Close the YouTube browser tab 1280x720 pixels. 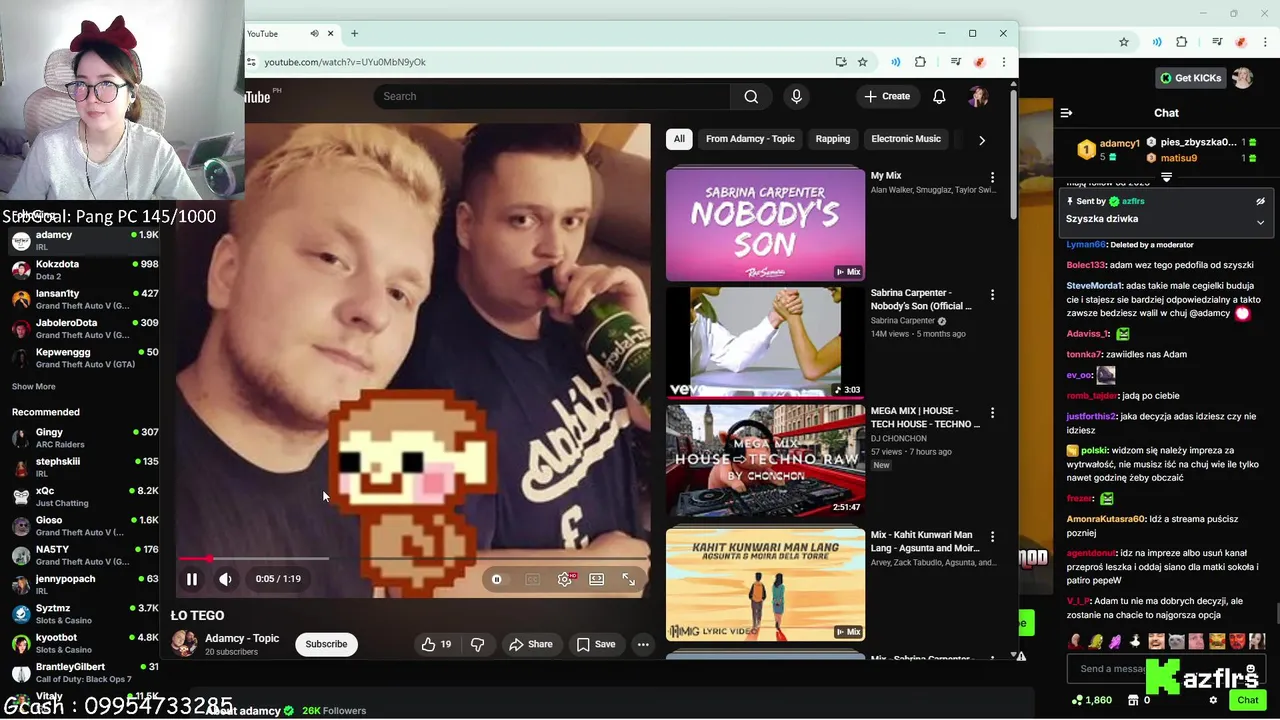(330, 33)
